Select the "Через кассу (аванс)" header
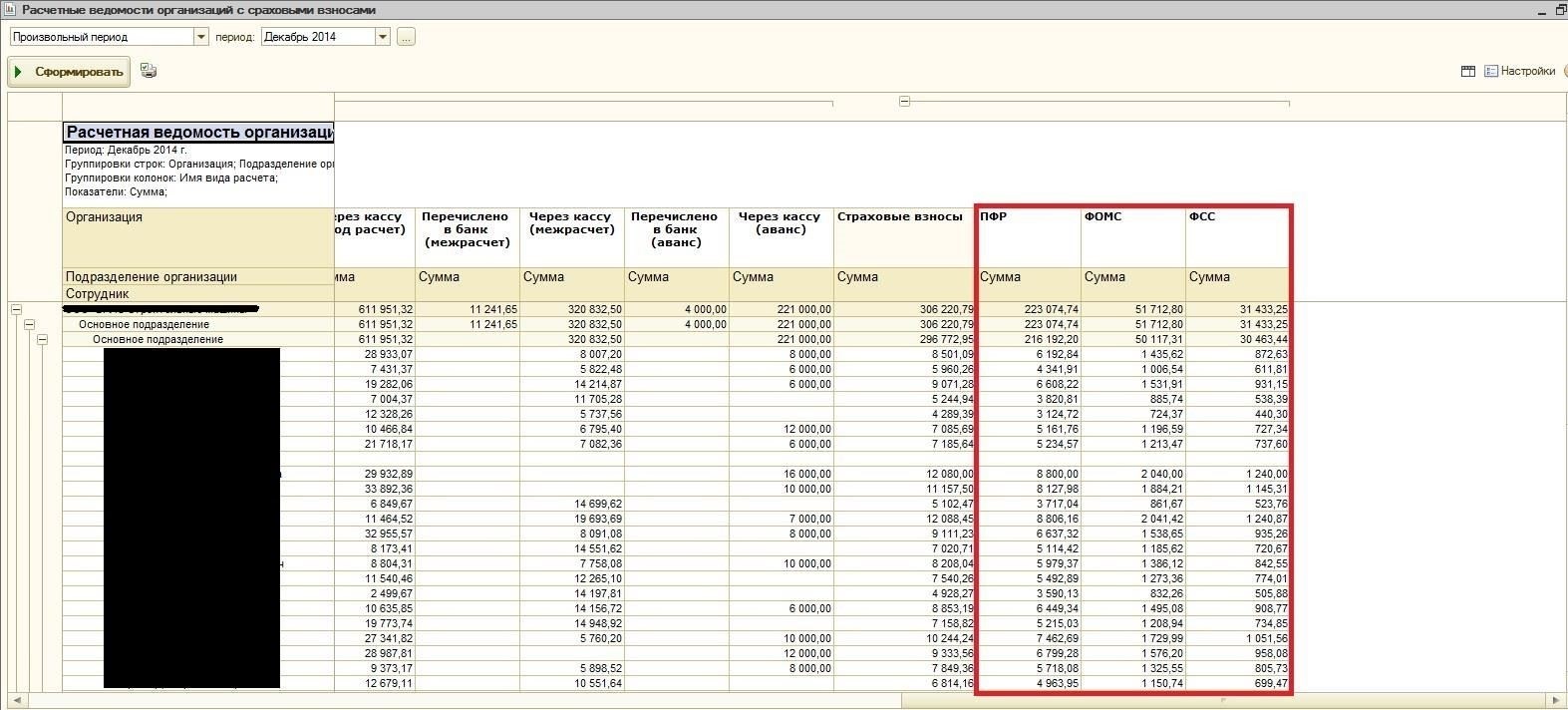Viewport: 1568px width, 710px height. [782, 237]
